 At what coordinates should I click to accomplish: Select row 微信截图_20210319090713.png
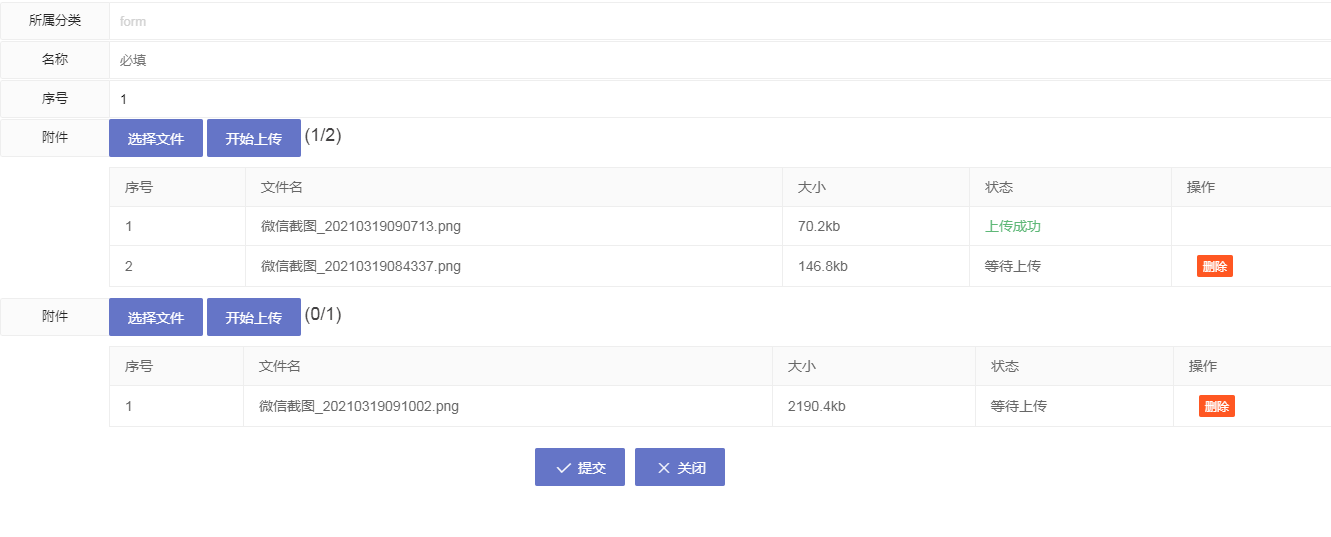click(x=720, y=226)
